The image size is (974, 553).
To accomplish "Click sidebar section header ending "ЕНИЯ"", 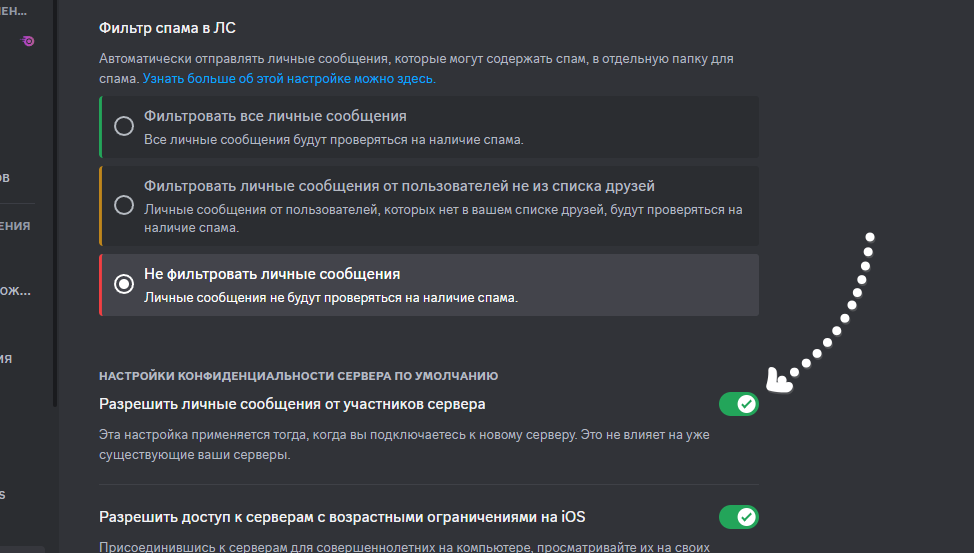I will pos(16,226).
